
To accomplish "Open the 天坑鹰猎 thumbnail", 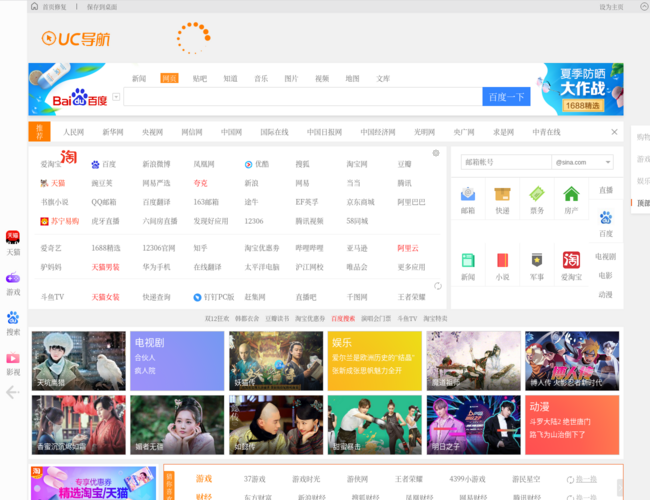I will click(79, 361).
